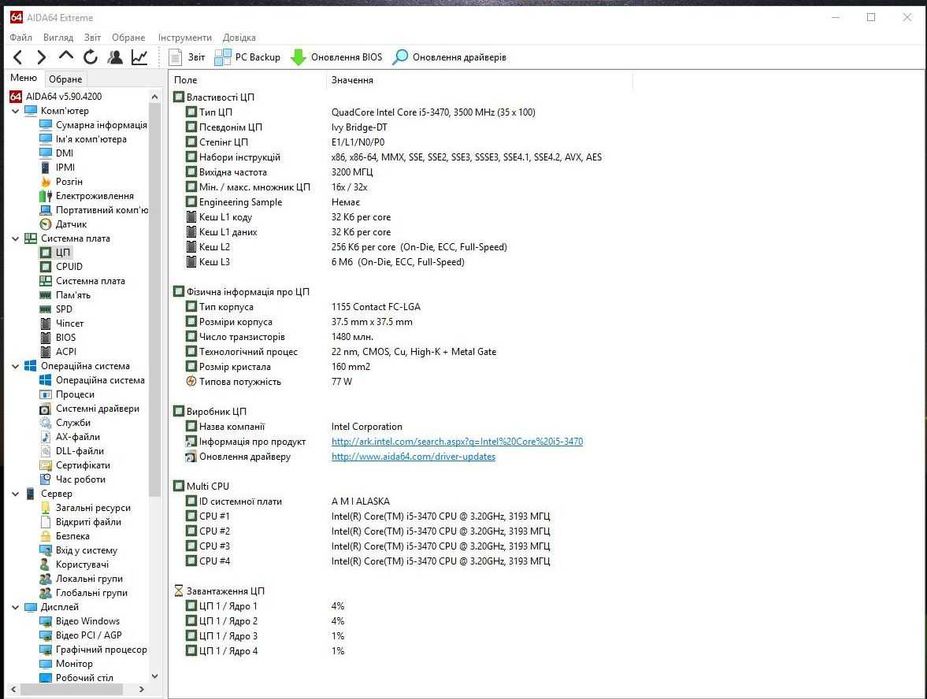This screenshot has height=699, width=927.
Task: Refresh the page with the circular arrow icon
Action: (x=90, y=57)
